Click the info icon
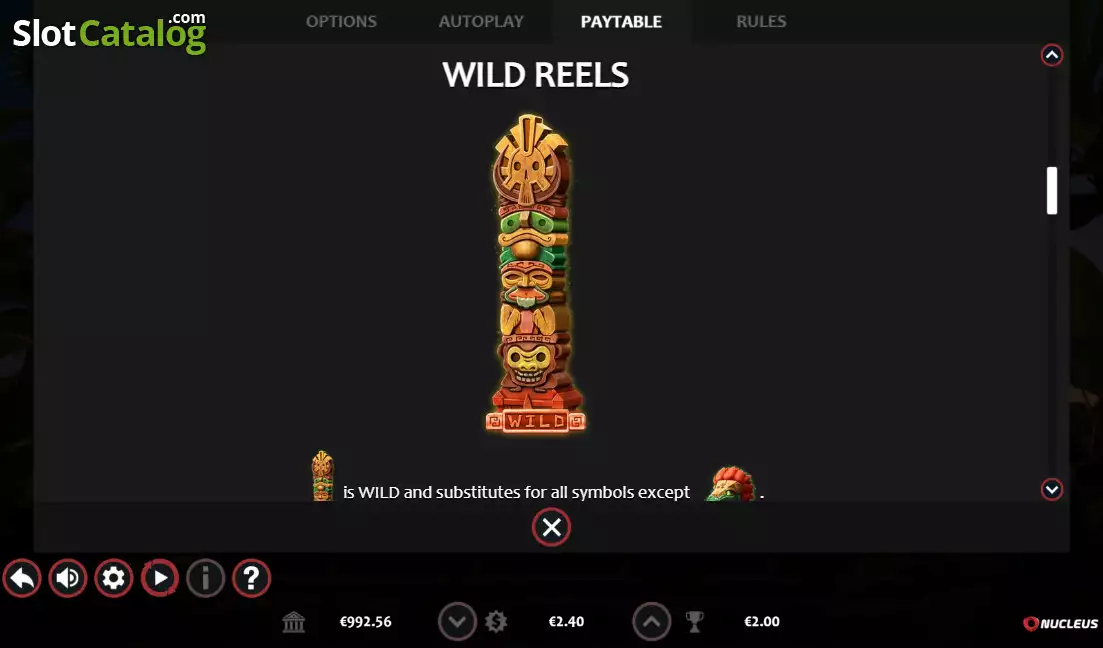The height and width of the screenshot is (648, 1103). tap(205, 578)
